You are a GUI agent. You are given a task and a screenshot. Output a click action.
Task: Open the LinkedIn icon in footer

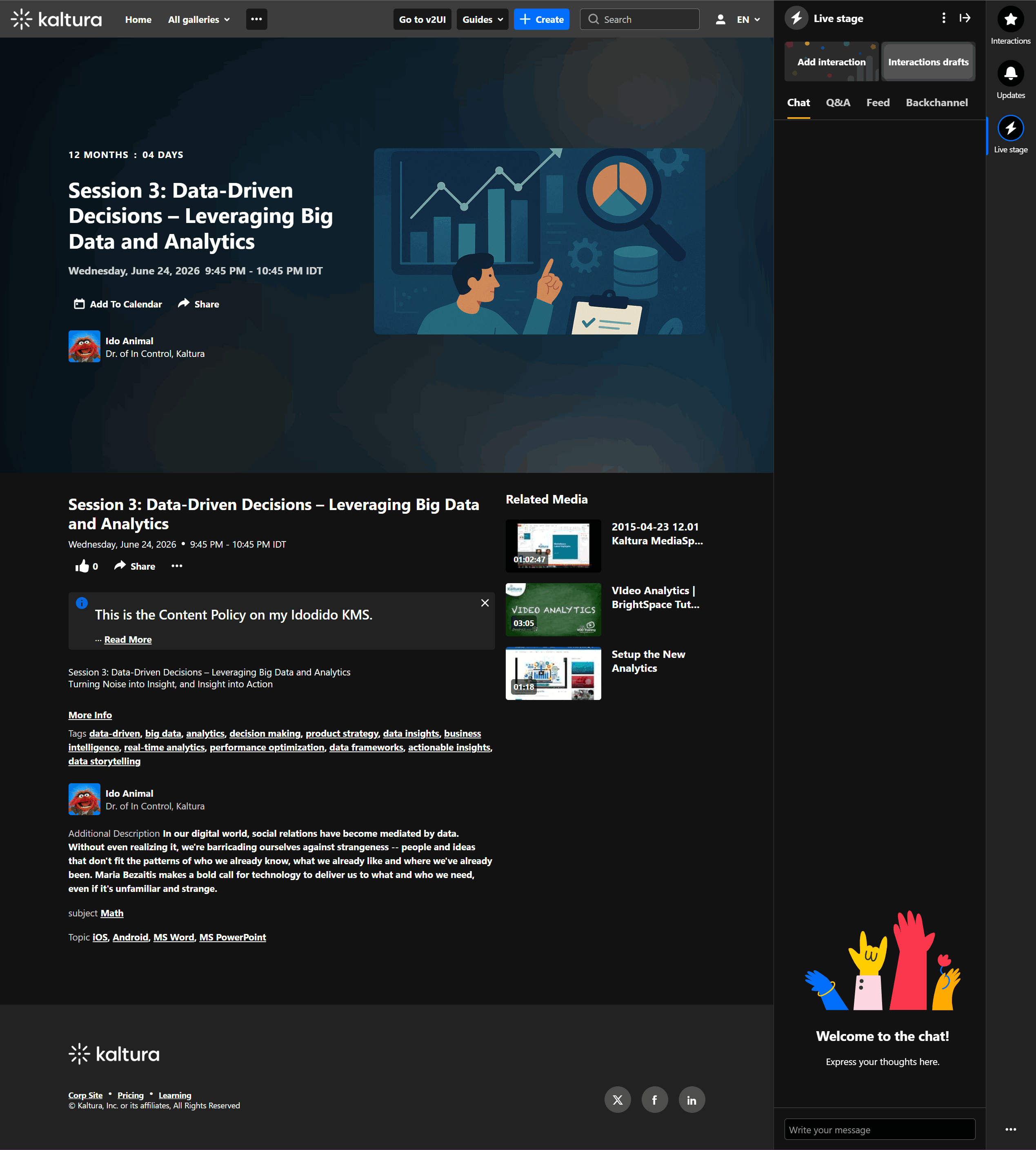pos(691,1100)
